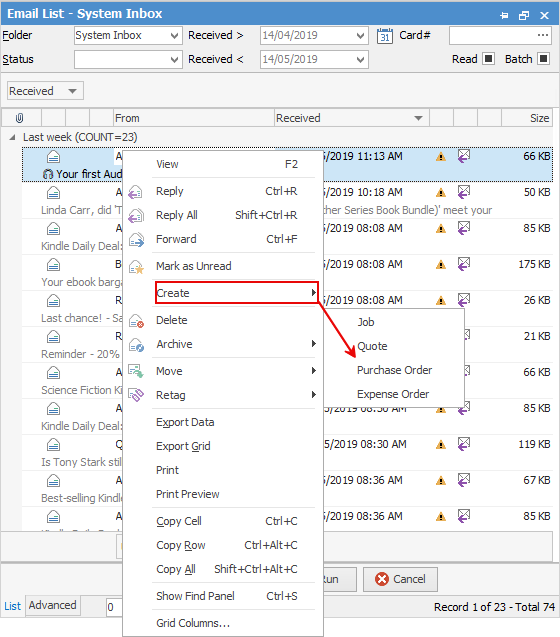Select Purchase Order in Create submenu
The width and height of the screenshot is (560, 637).
[394, 370]
